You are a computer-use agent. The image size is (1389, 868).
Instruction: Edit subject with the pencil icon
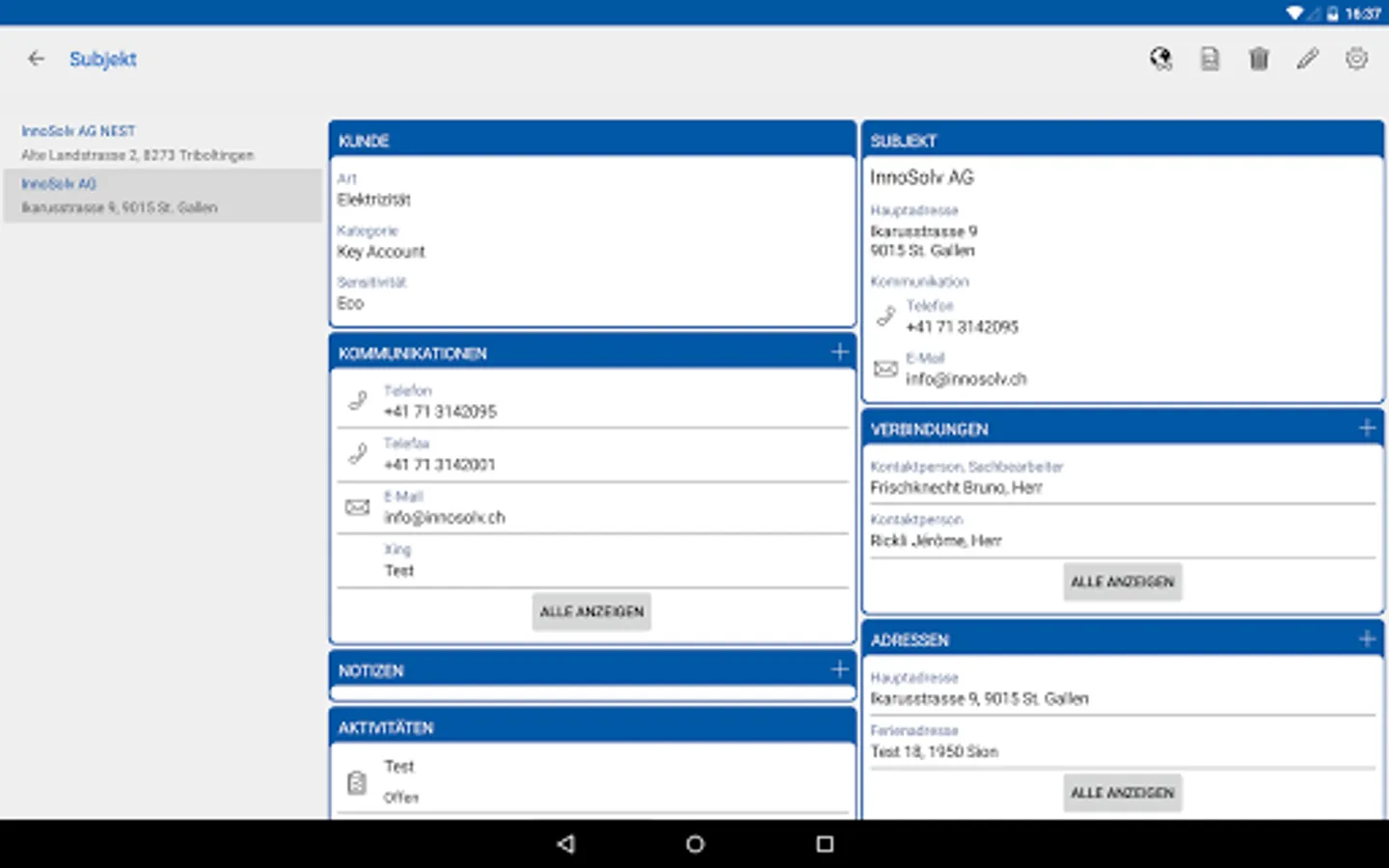coord(1307,59)
